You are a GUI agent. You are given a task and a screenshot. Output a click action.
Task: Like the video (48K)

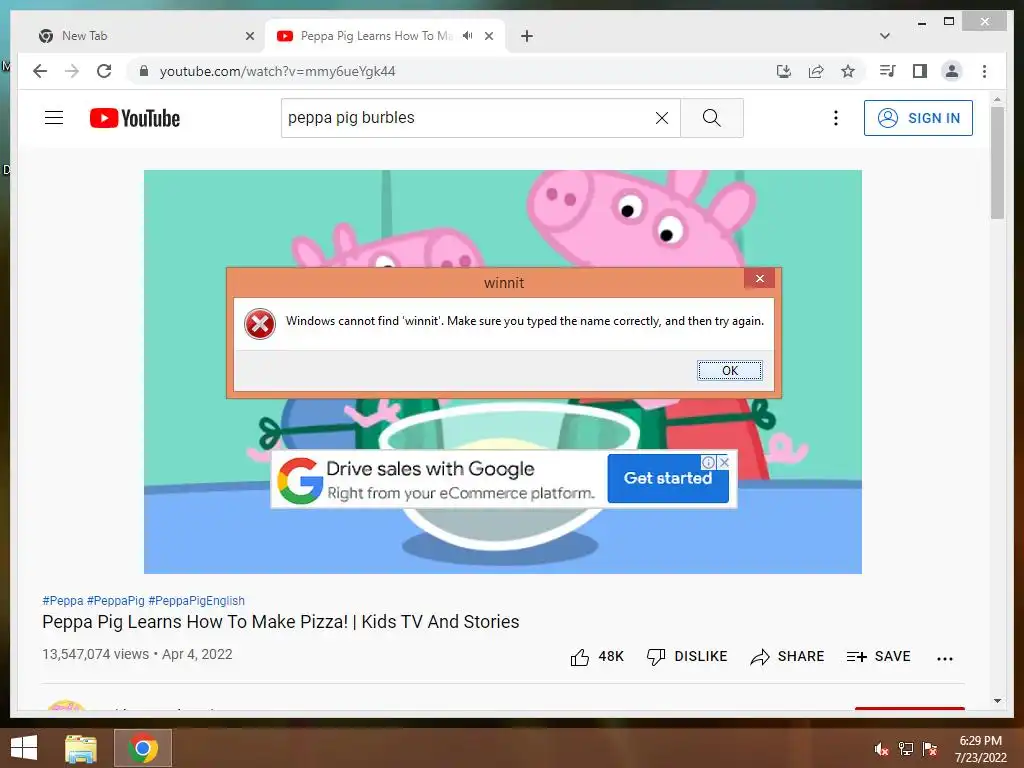[597, 656]
